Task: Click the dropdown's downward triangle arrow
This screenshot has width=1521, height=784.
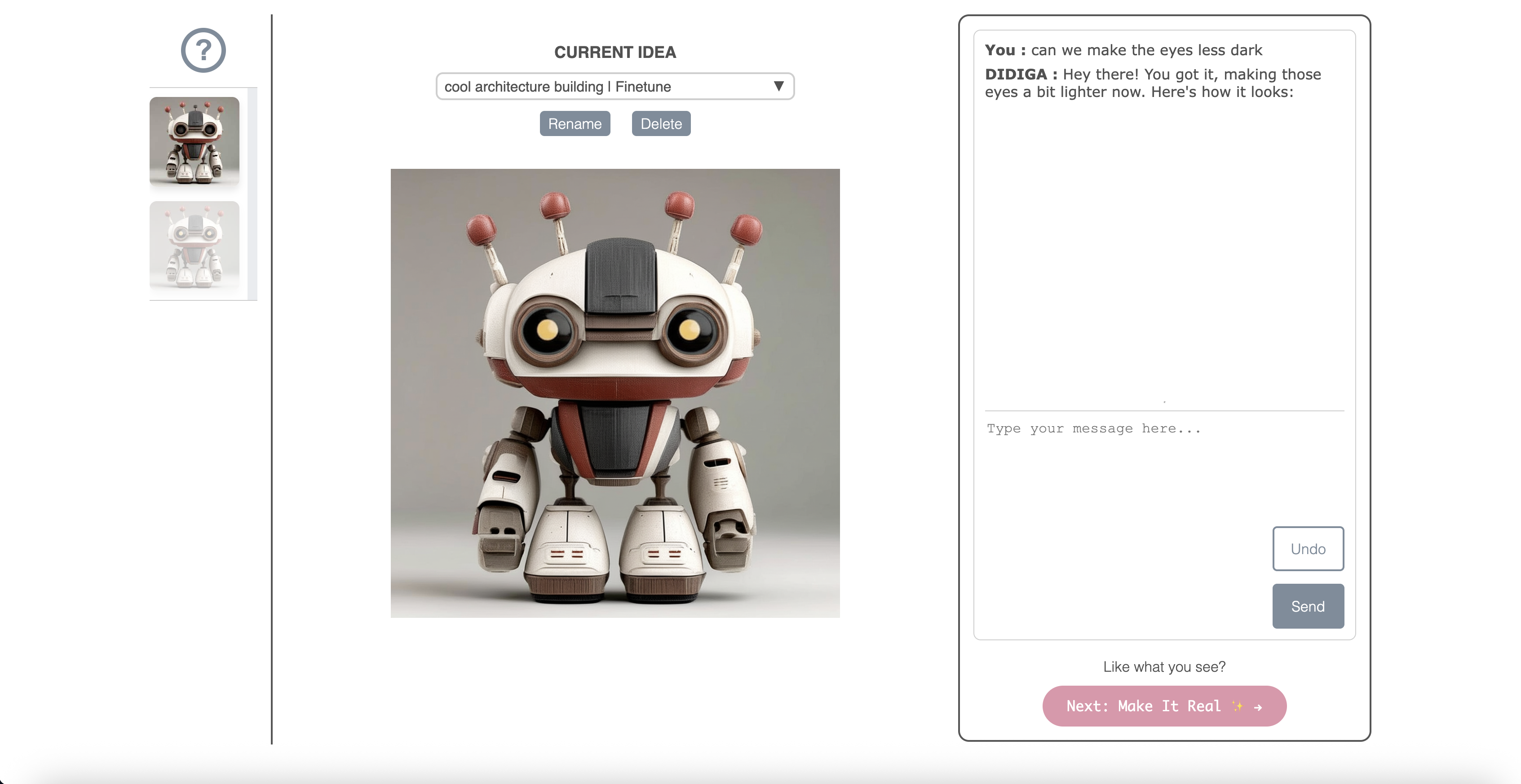Action: point(779,86)
